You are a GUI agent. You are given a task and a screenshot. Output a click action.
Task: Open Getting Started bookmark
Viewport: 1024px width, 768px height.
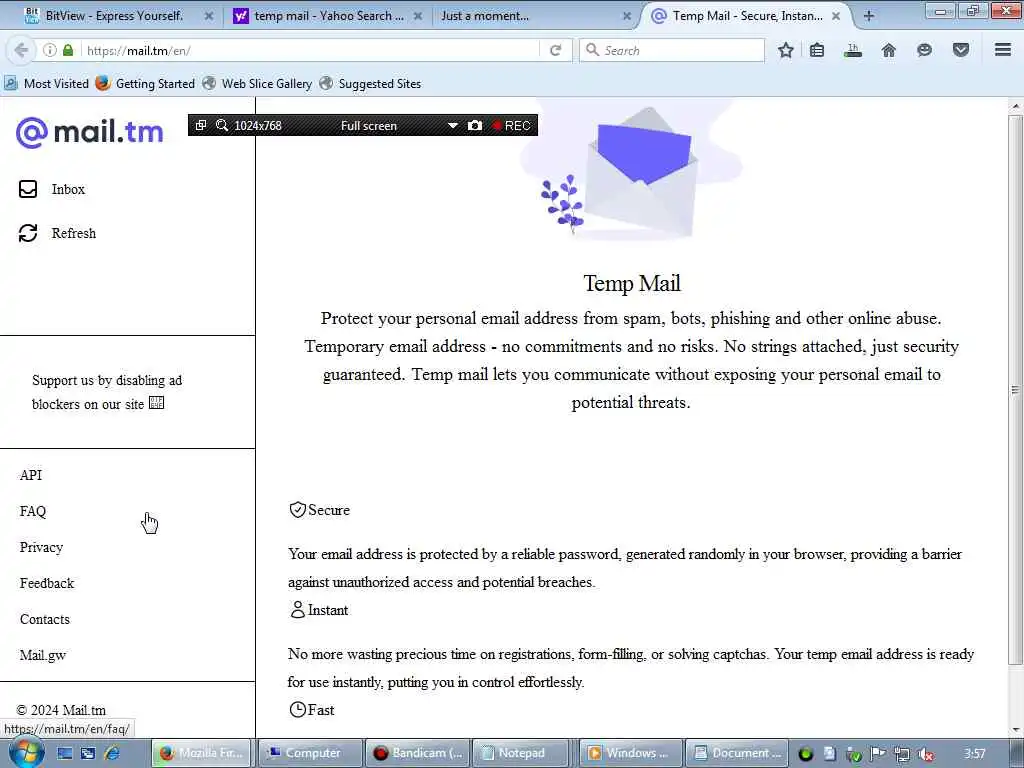click(145, 84)
